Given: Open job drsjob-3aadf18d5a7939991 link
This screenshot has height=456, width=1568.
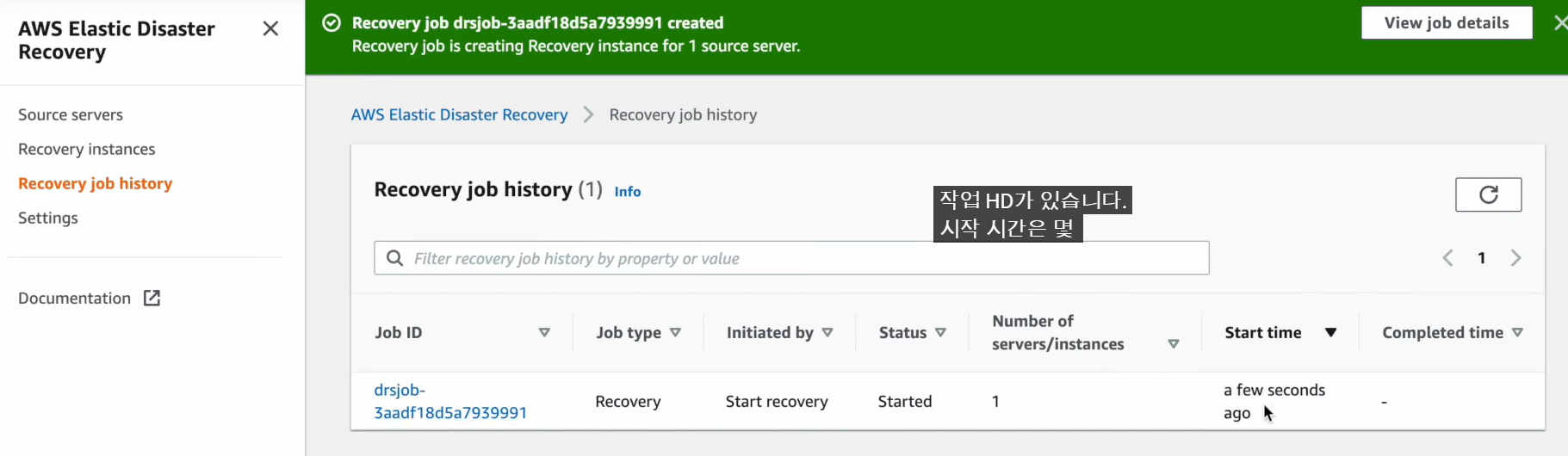Looking at the screenshot, I should (450, 401).
